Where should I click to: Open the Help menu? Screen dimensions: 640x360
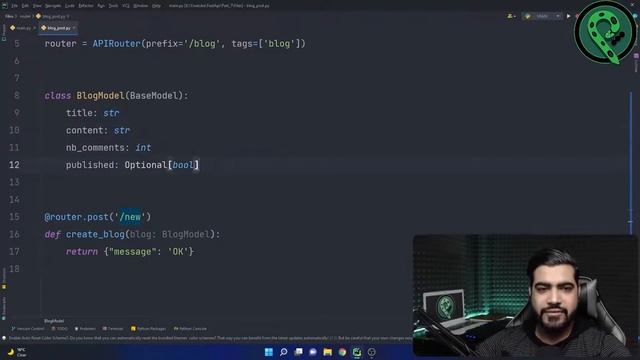(156, 6)
